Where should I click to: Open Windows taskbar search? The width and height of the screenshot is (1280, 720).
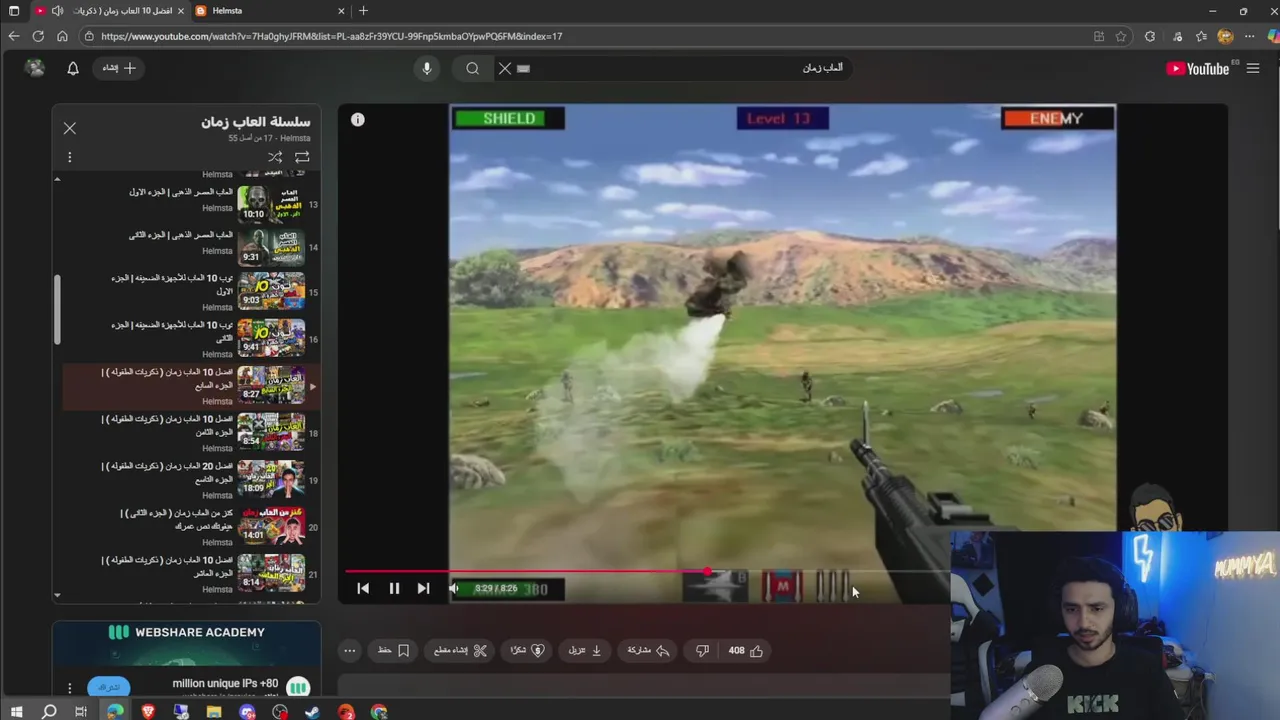click(x=49, y=712)
